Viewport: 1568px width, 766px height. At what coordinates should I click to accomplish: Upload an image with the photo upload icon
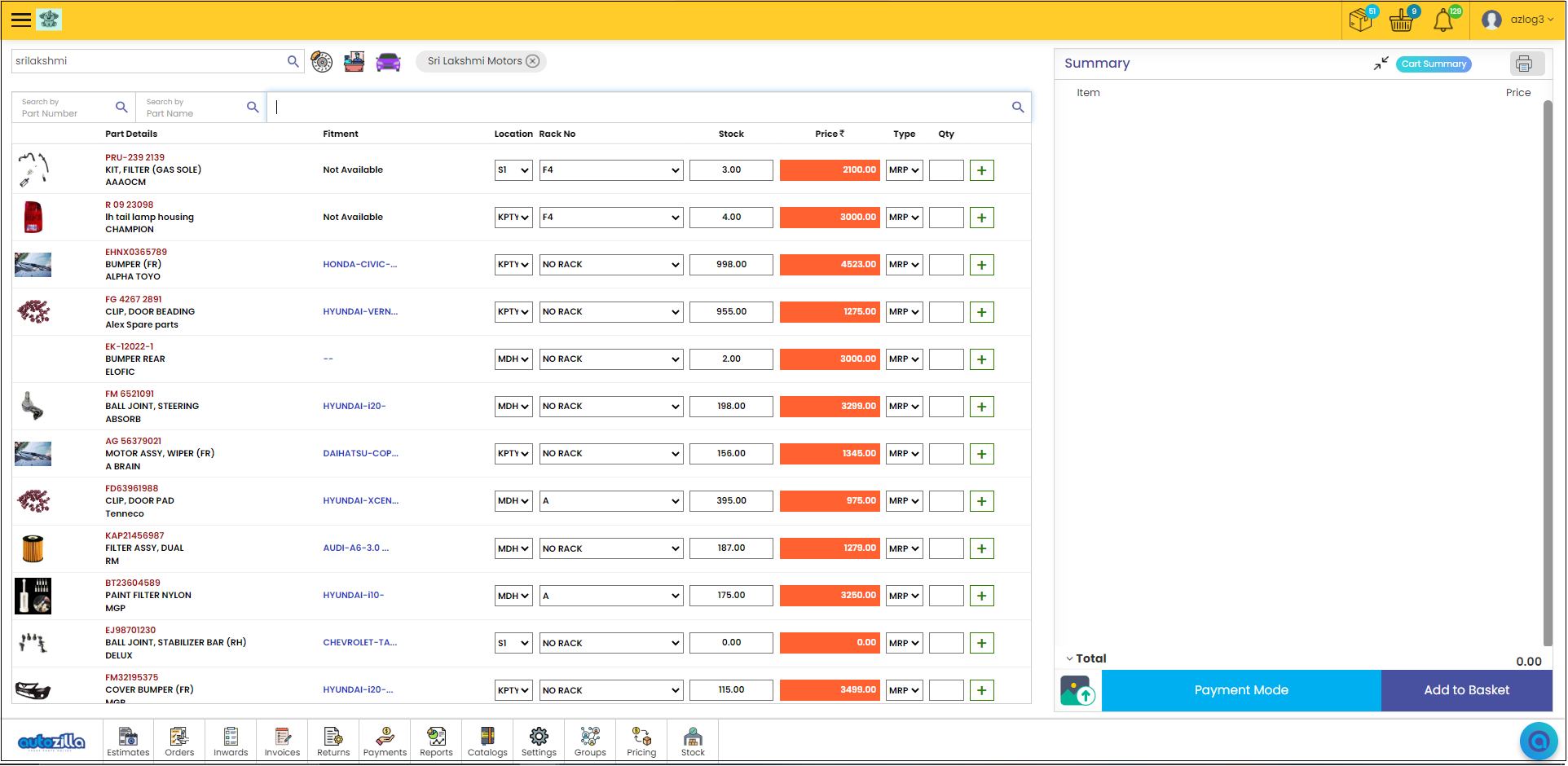(x=1078, y=691)
